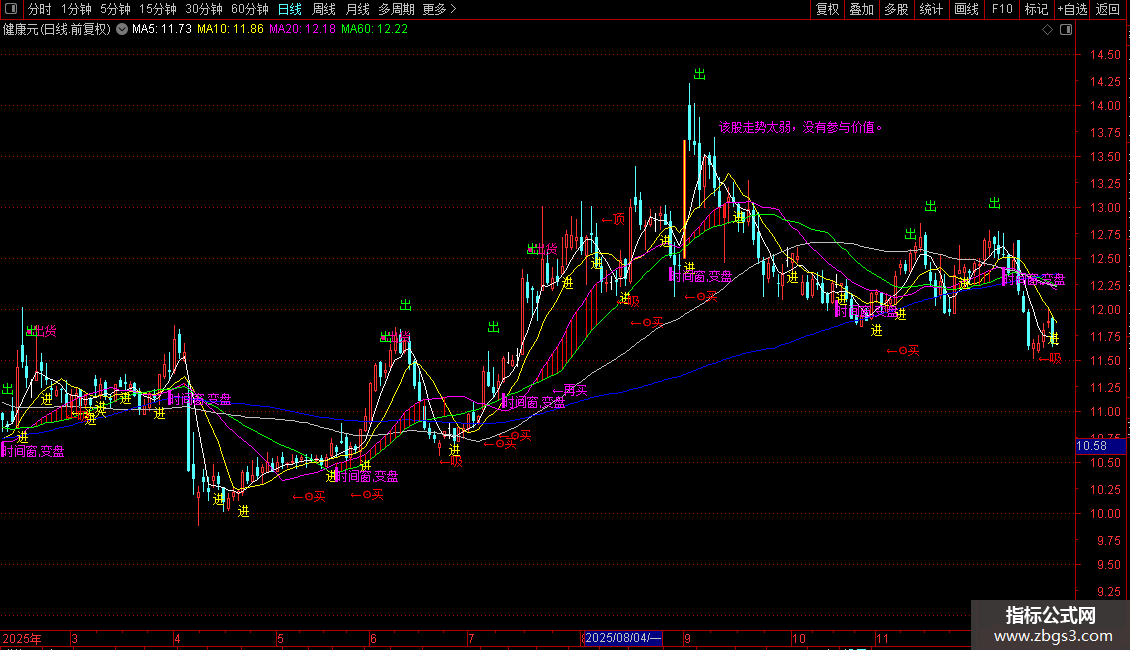This screenshot has height=650, width=1130.
Task: Toggle the right side panel icon
Action: [x=1066, y=30]
